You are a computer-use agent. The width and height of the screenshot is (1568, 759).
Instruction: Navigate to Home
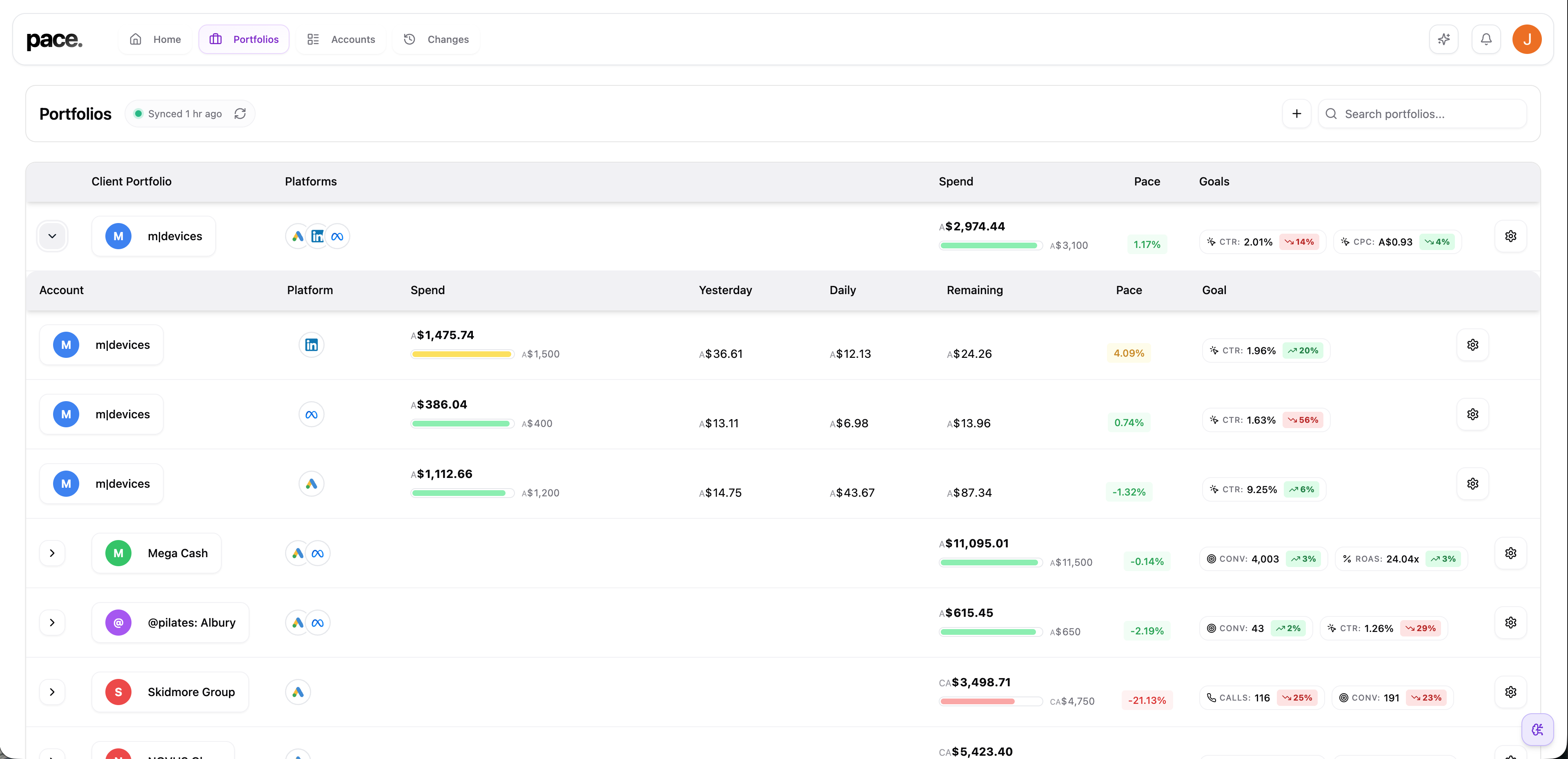155,40
